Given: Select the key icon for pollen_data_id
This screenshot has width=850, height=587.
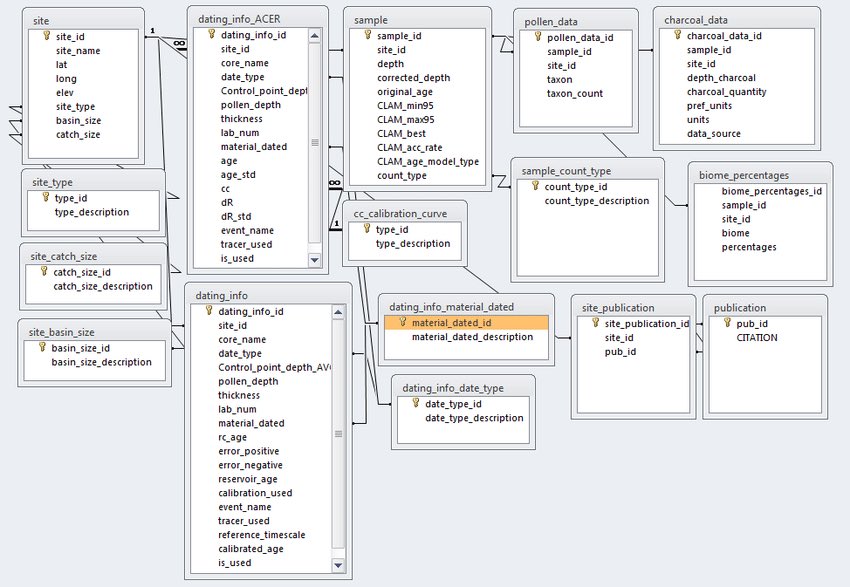Looking at the screenshot, I should (x=537, y=38).
